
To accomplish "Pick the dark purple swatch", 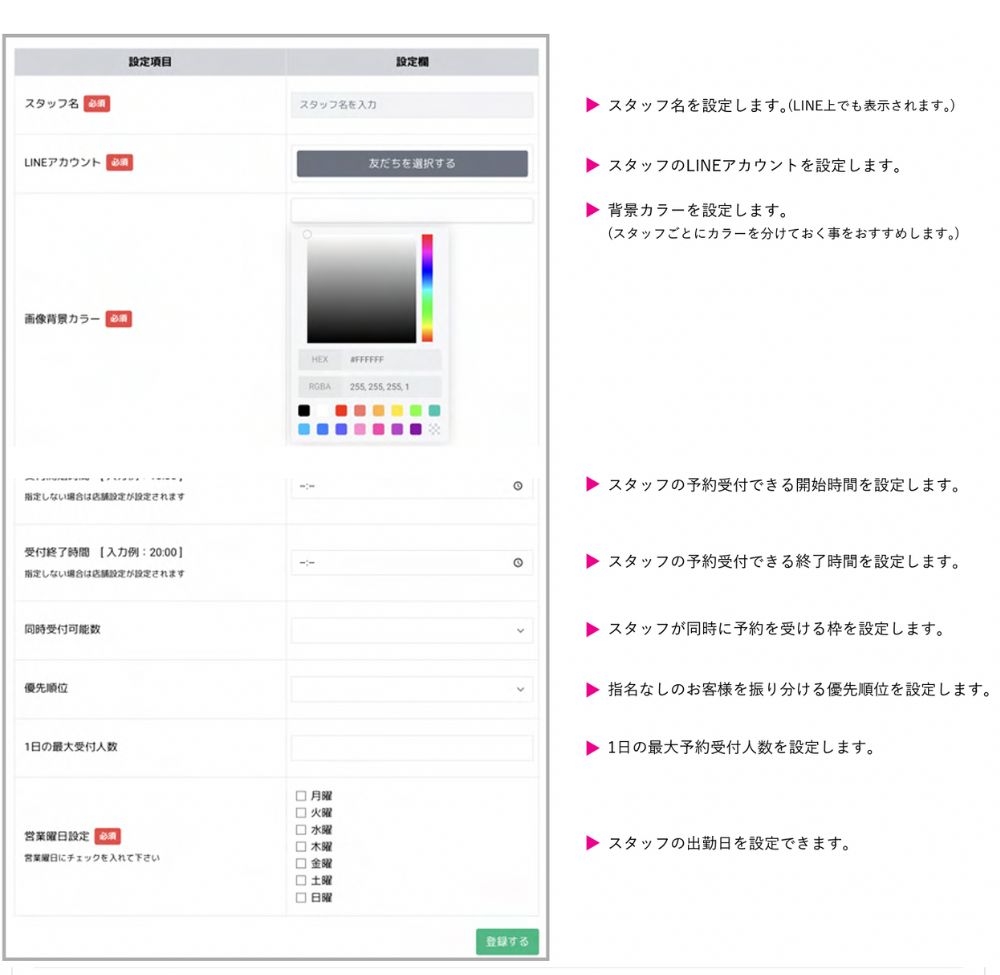I will [x=416, y=429].
